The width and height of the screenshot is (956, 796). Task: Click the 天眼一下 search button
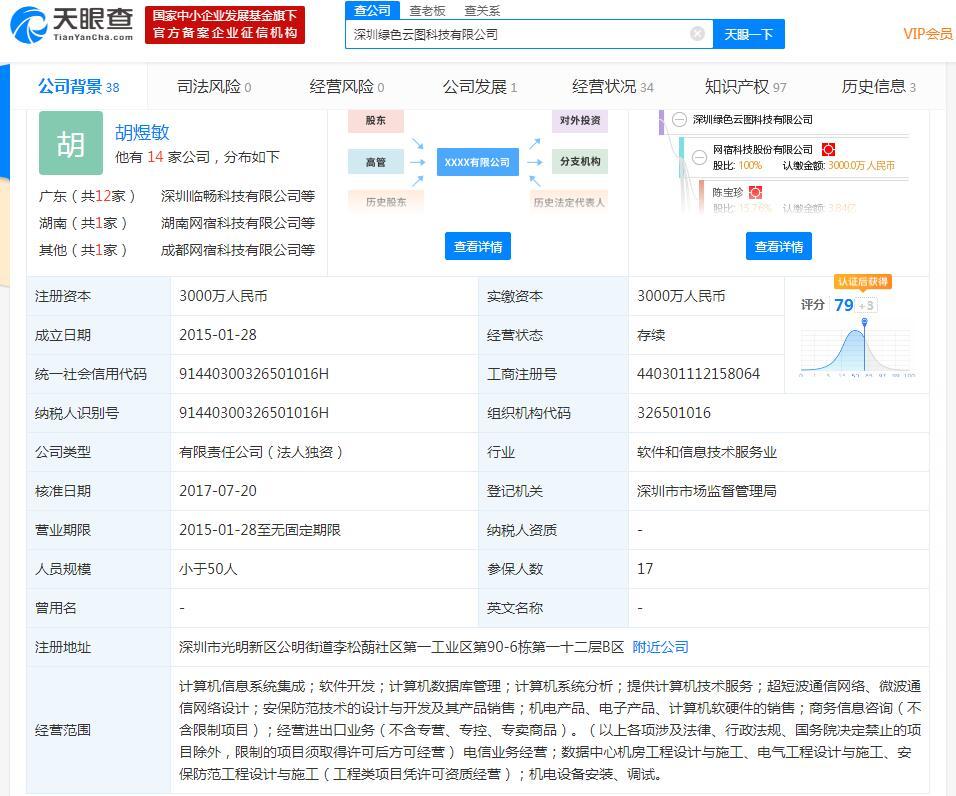[748, 32]
